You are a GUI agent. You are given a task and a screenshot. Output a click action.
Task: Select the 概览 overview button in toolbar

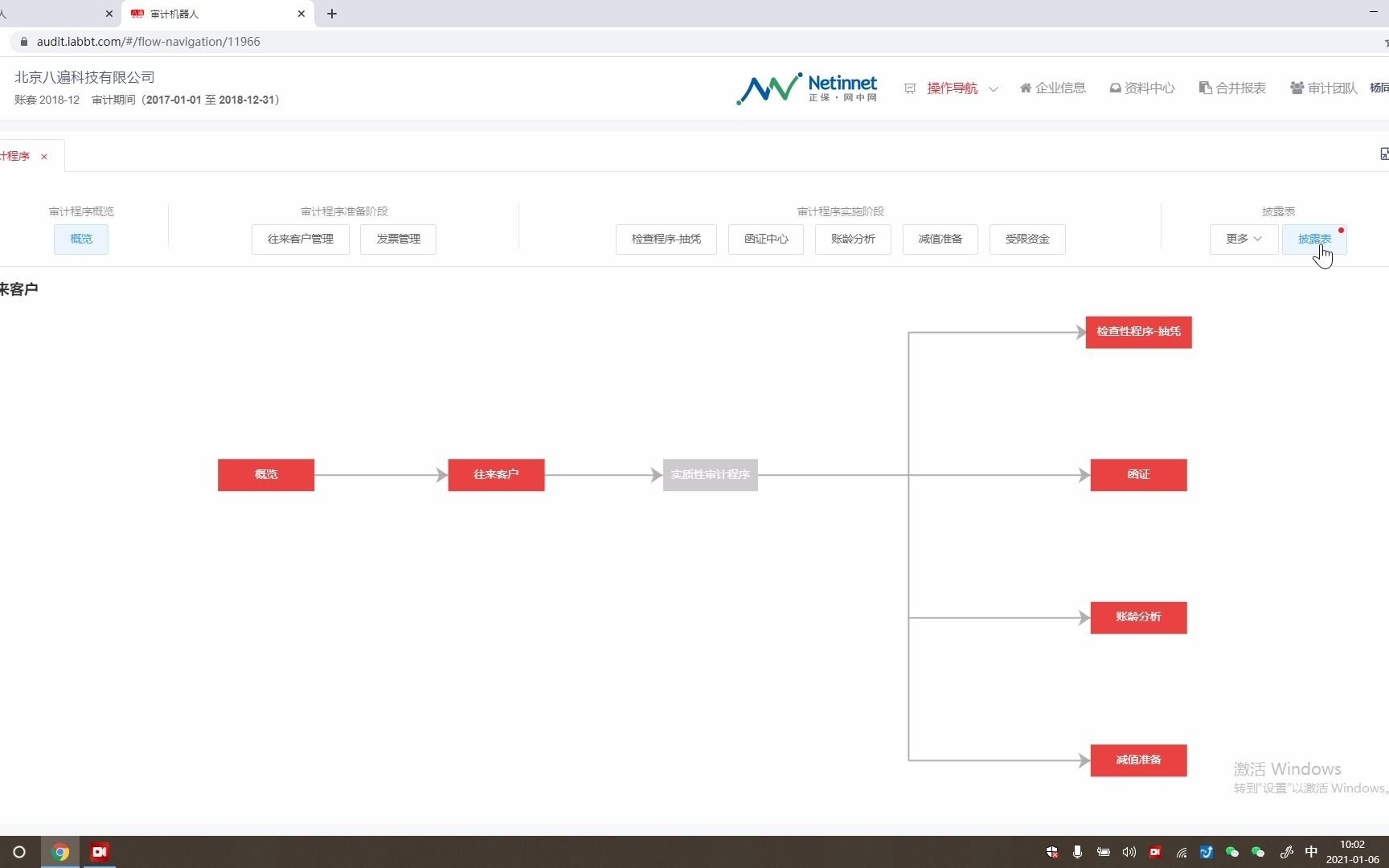click(x=81, y=240)
